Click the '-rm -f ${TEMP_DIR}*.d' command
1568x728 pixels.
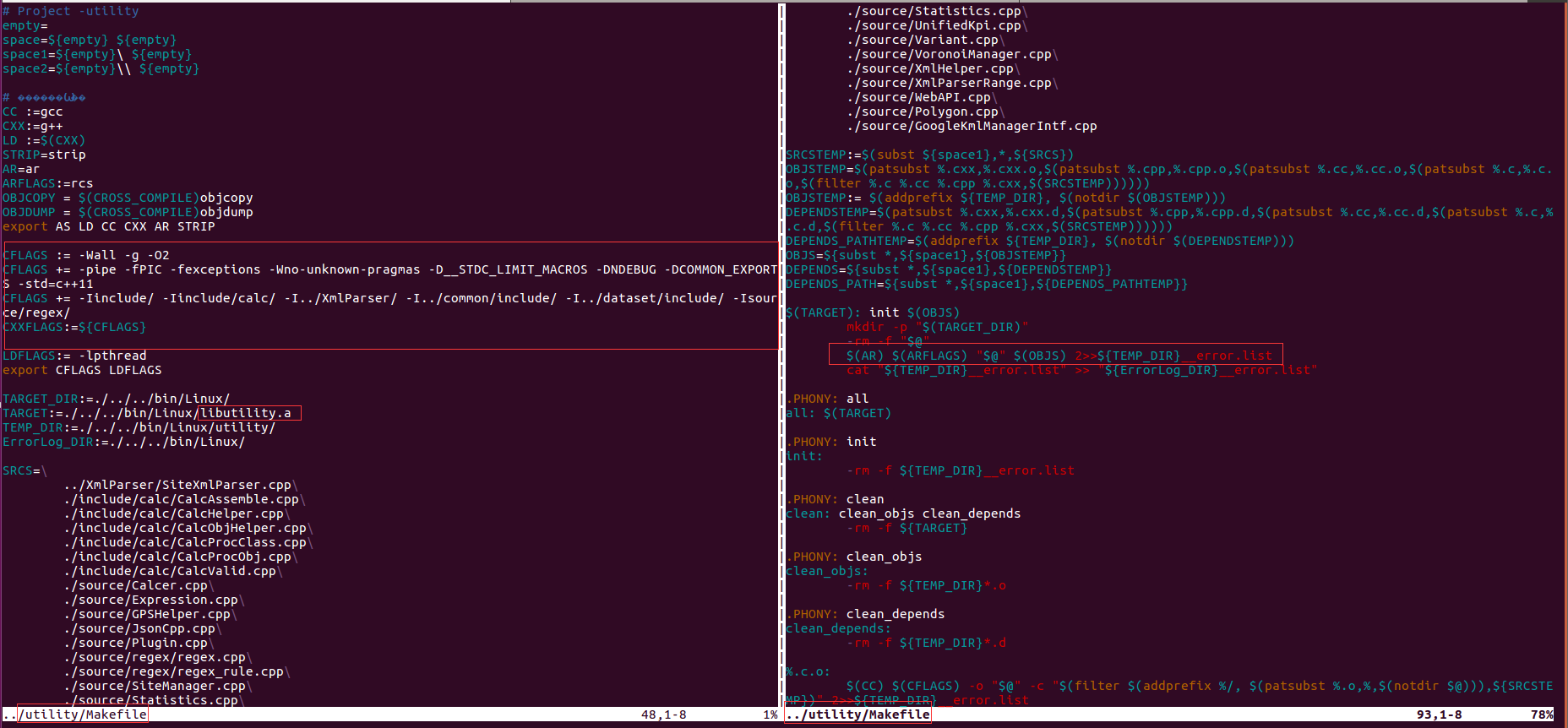coord(927,643)
